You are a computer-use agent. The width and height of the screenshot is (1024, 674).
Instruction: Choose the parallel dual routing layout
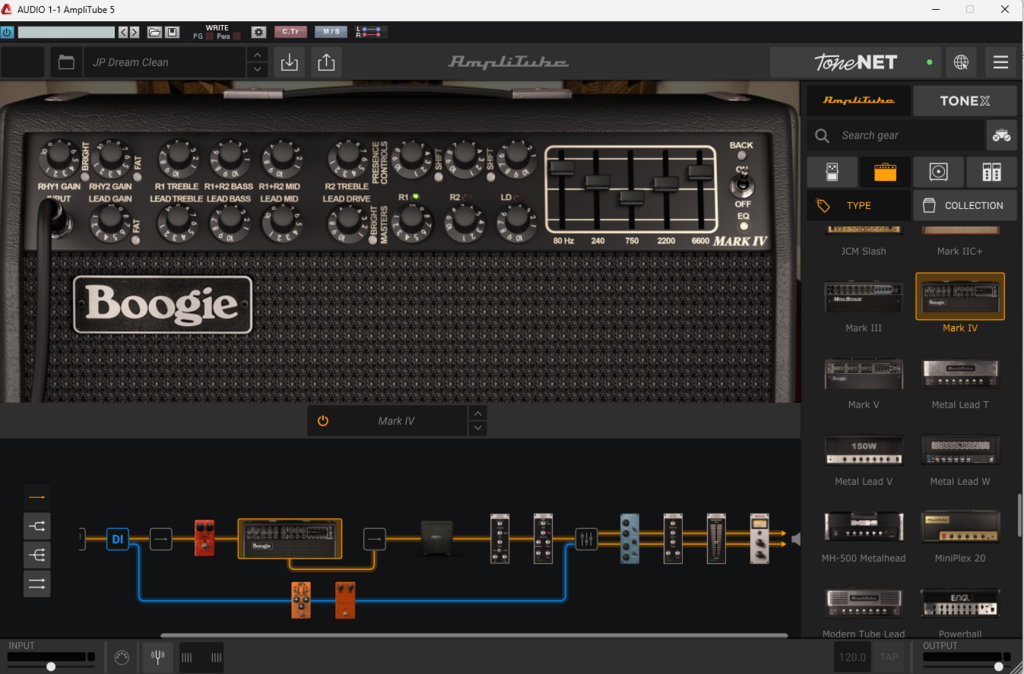[37, 583]
